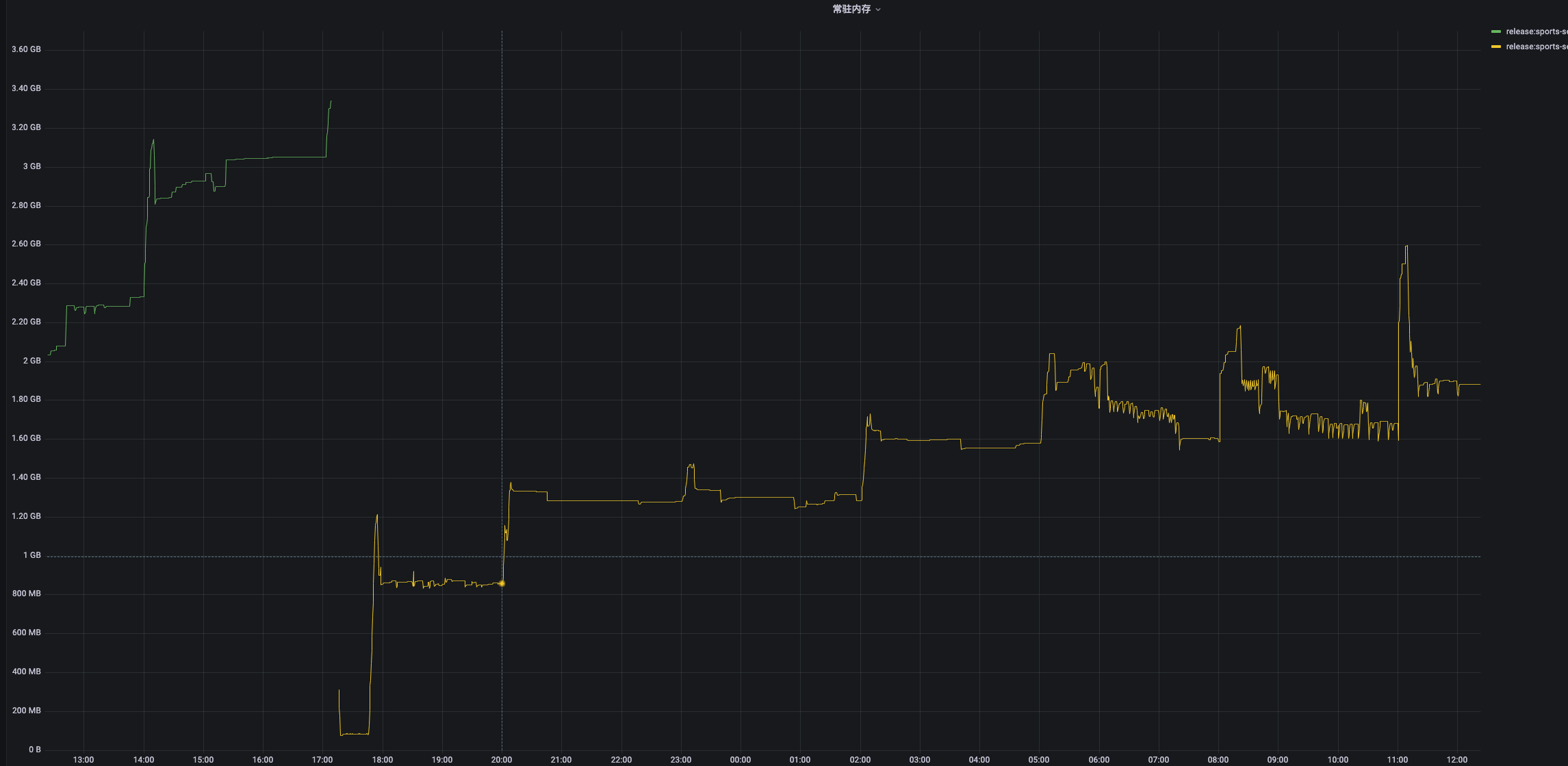
Task: Click the 13:00 x-axis time label
Action: [x=83, y=760]
